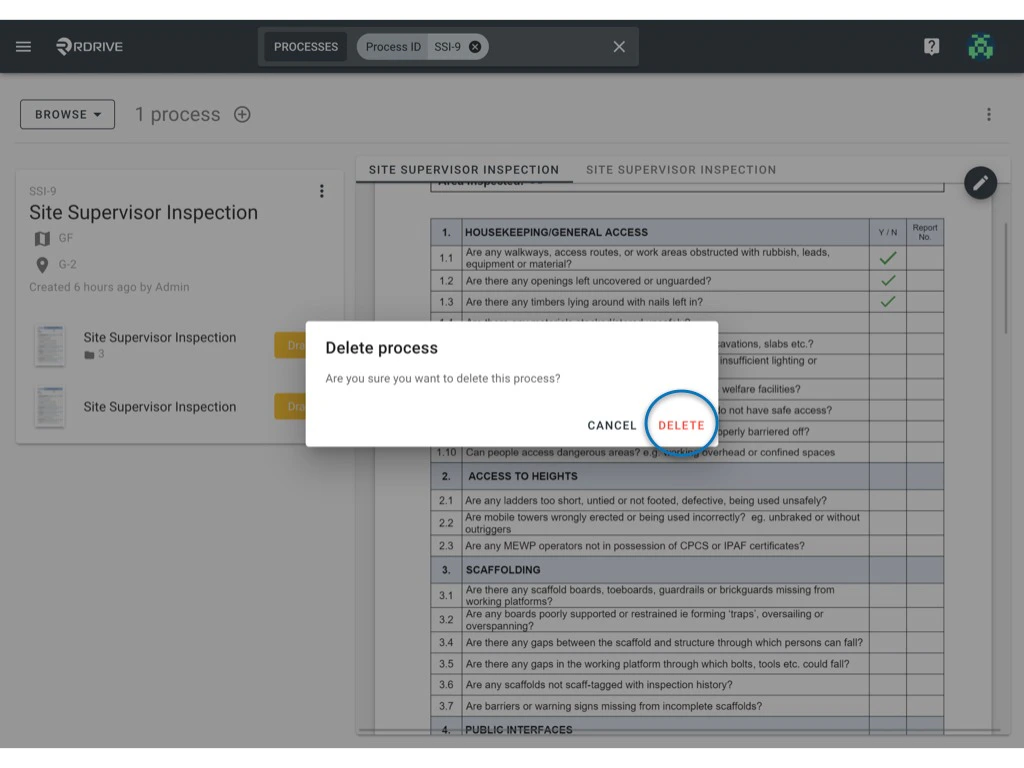Toggle the checkmark on question 1.3

pos(888,301)
